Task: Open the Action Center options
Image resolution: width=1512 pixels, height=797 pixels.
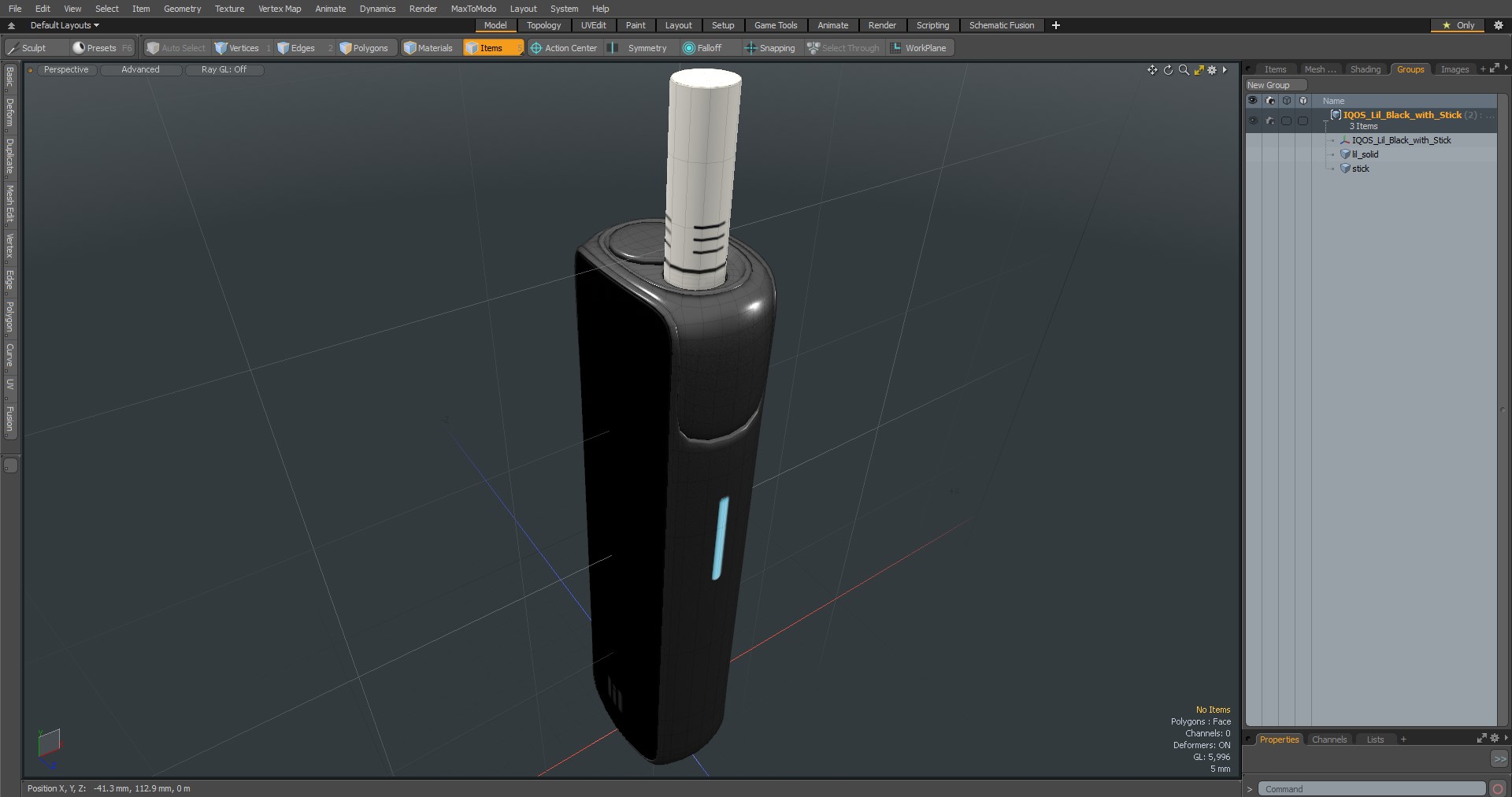Action: pyautogui.click(x=564, y=48)
